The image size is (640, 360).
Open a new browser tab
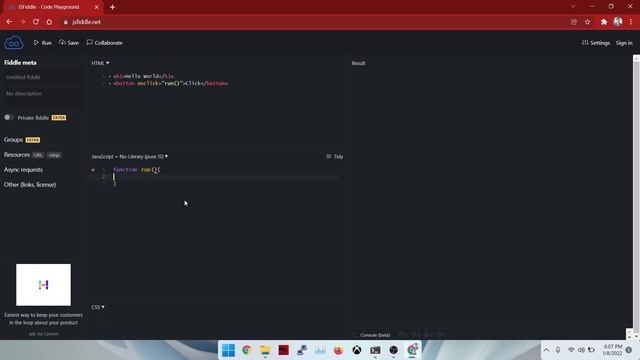[112, 7]
